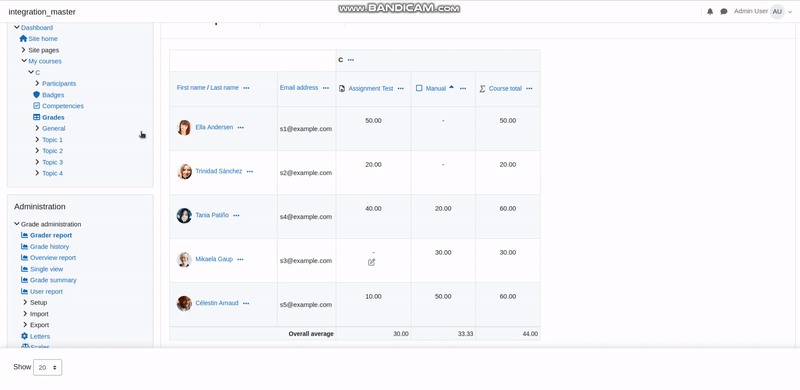Collapse the Dashboard tree node
800x390 pixels.
(17, 27)
